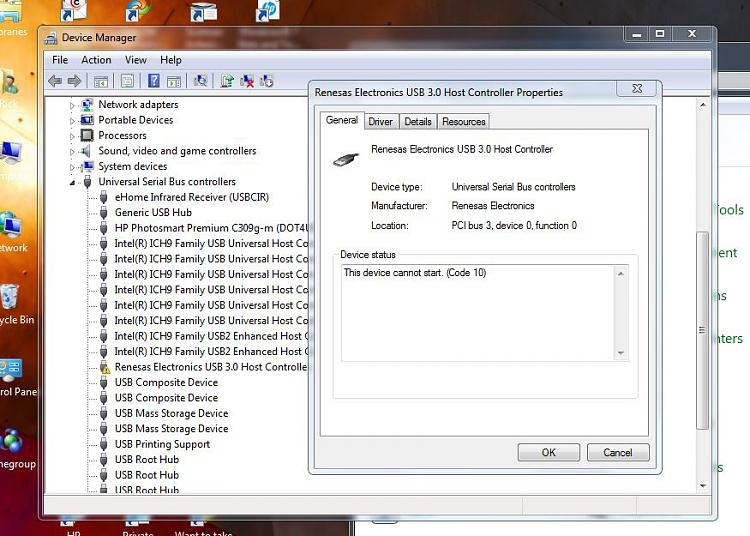Viewport: 750px width, 536px height.
Task: Click the blue Help question mark icon
Action: coord(154,80)
